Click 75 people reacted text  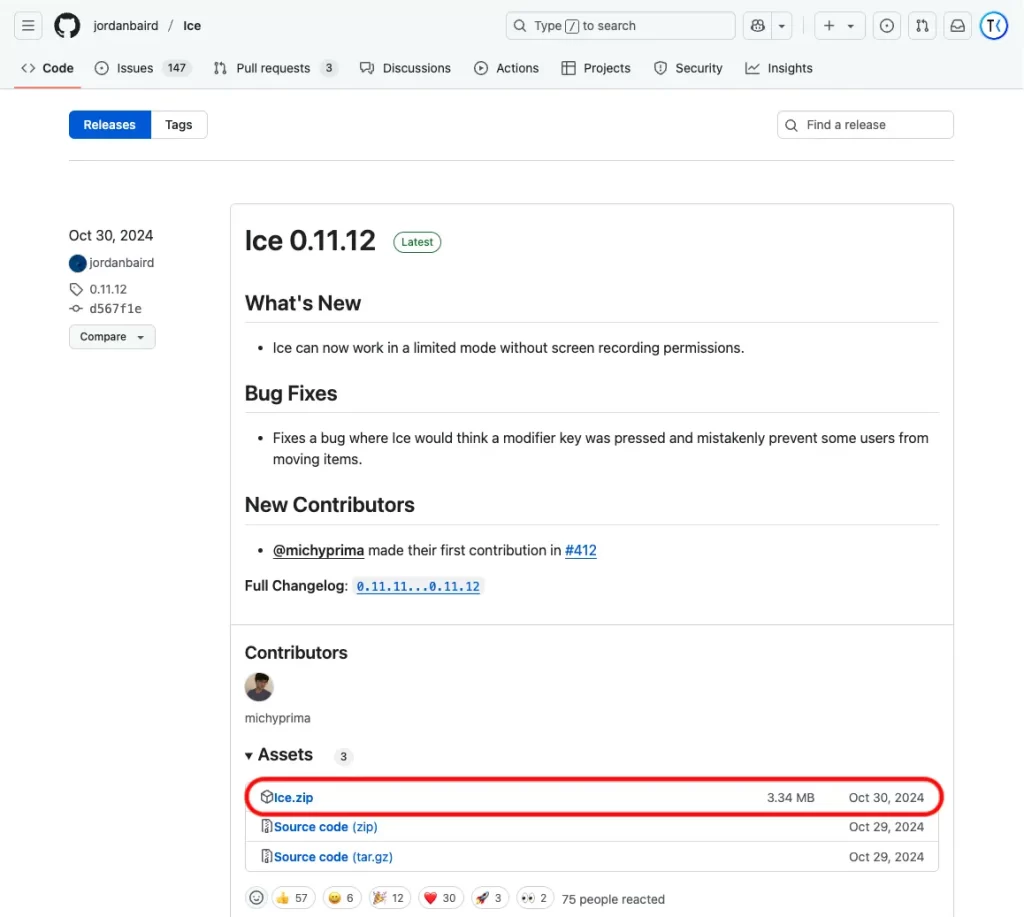point(613,899)
